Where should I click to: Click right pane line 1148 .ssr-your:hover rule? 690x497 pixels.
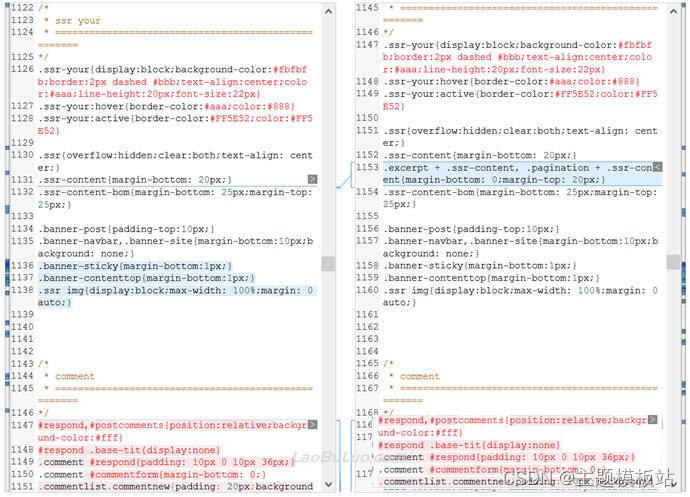pos(511,81)
